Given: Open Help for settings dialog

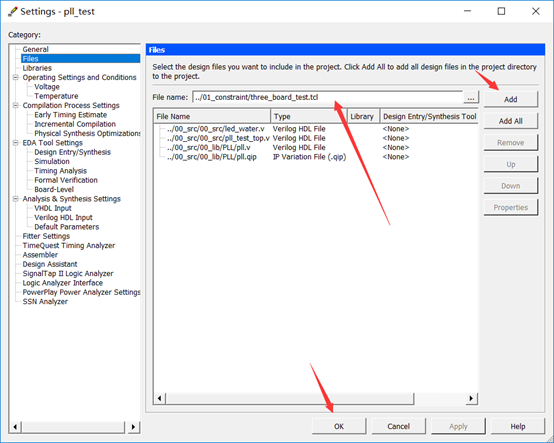Looking at the screenshot, I should [x=518, y=426].
